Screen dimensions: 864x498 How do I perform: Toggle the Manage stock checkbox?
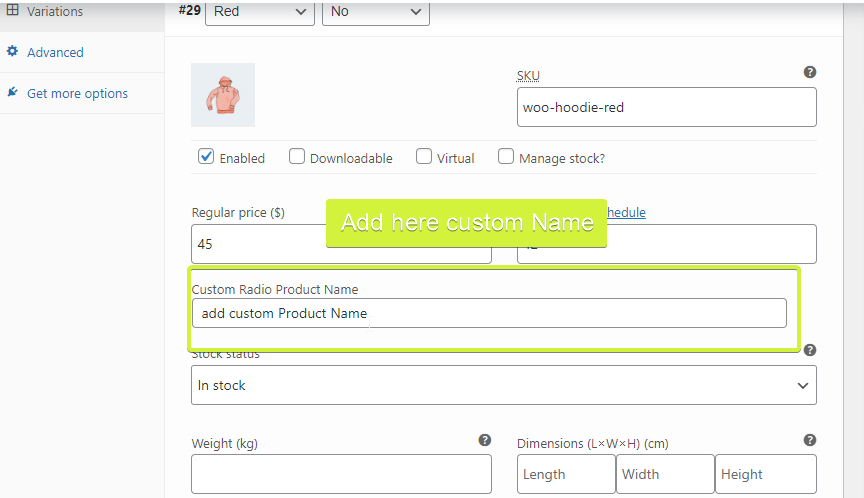[x=506, y=156]
